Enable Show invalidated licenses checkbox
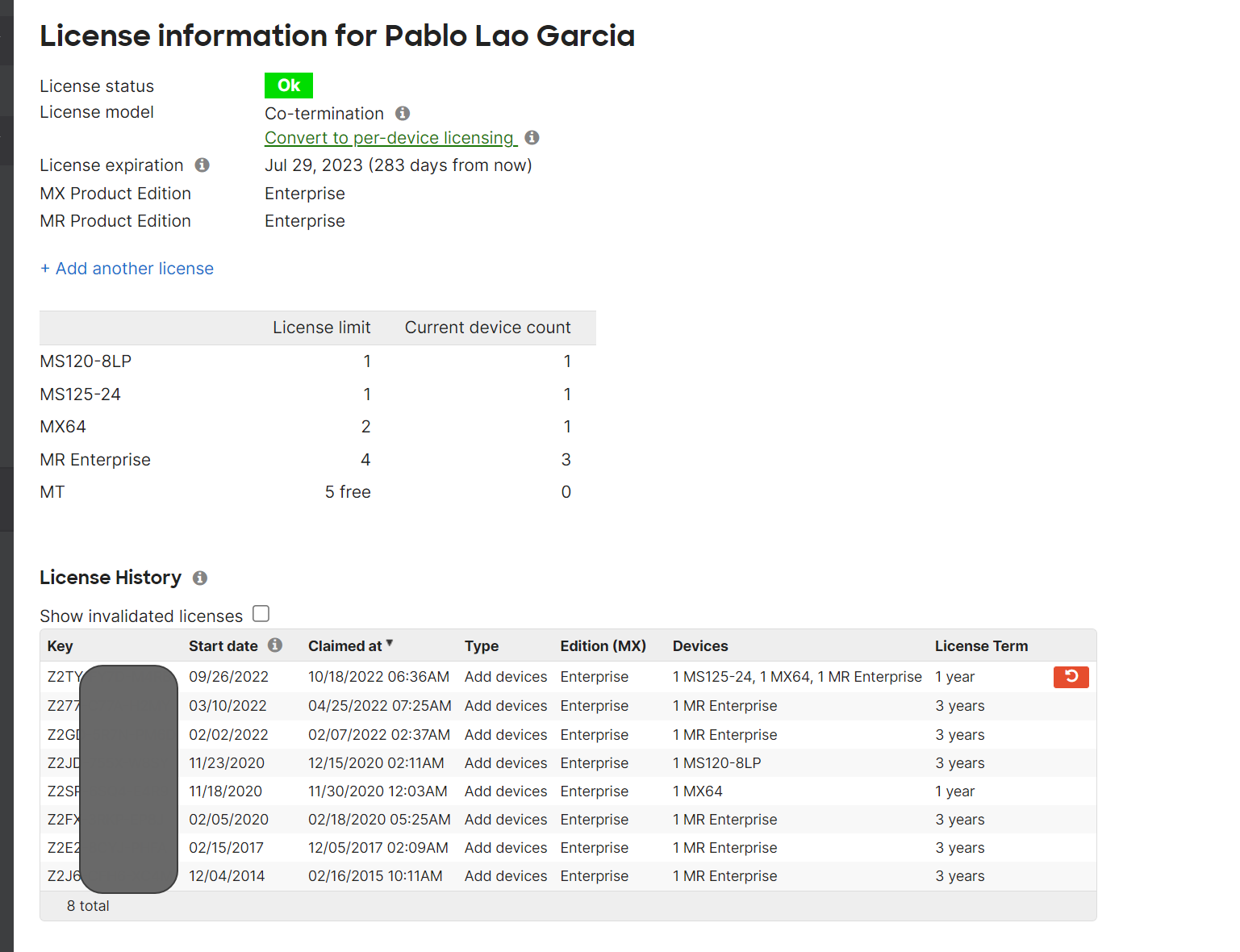This screenshot has width=1240, height=952. (x=261, y=614)
